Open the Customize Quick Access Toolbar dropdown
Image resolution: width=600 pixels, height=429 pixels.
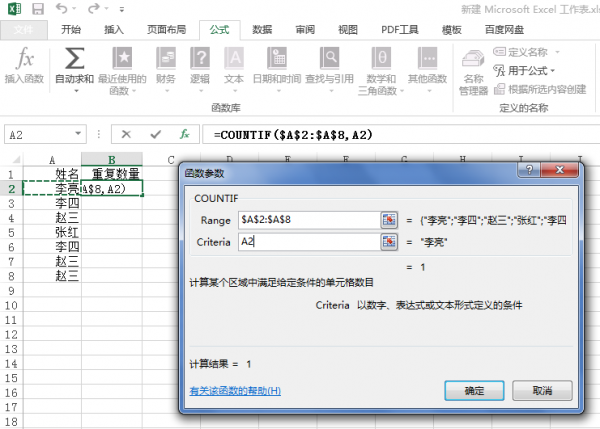pos(122,9)
